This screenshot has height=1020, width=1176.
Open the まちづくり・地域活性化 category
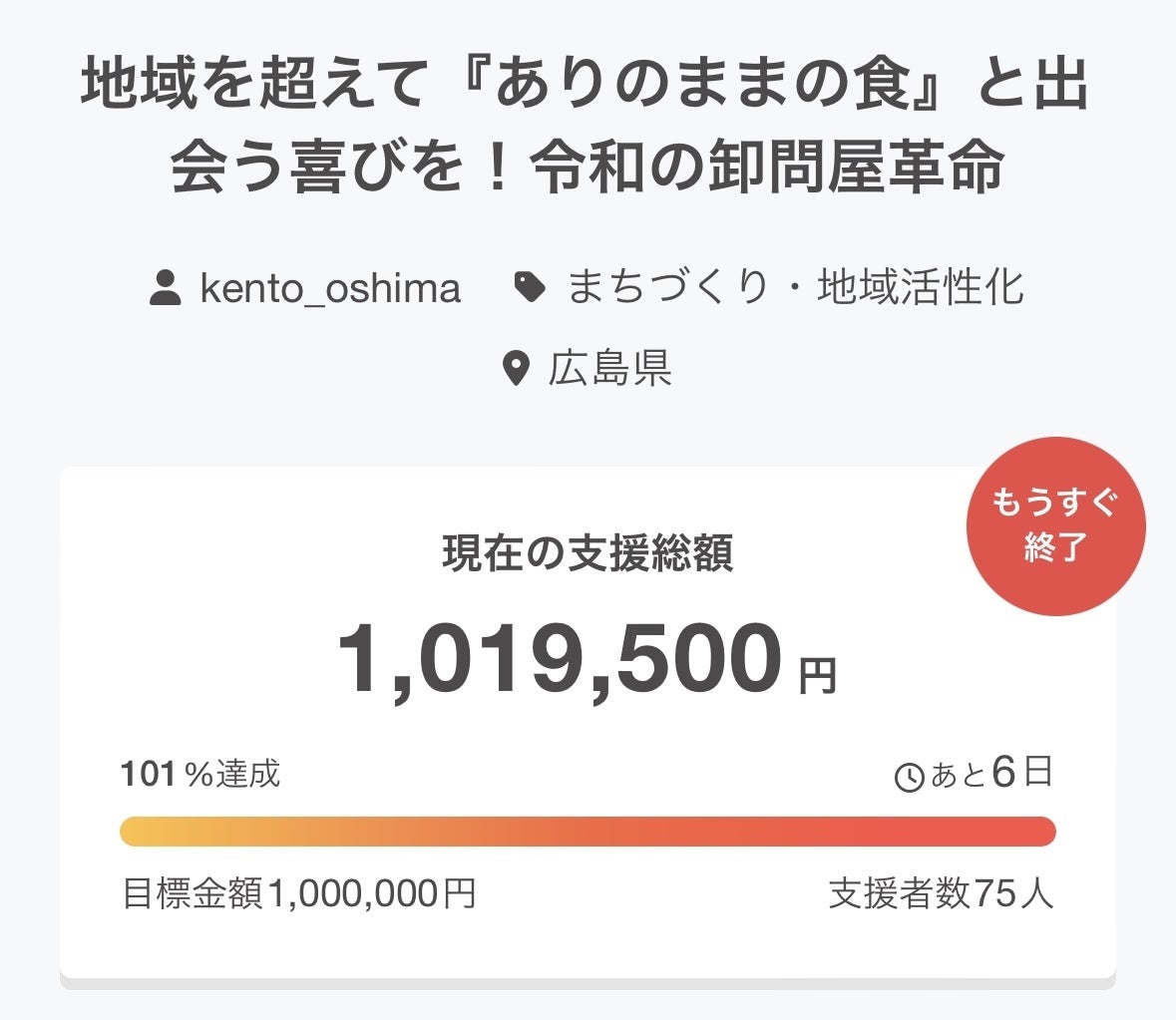click(x=795, y=288)
